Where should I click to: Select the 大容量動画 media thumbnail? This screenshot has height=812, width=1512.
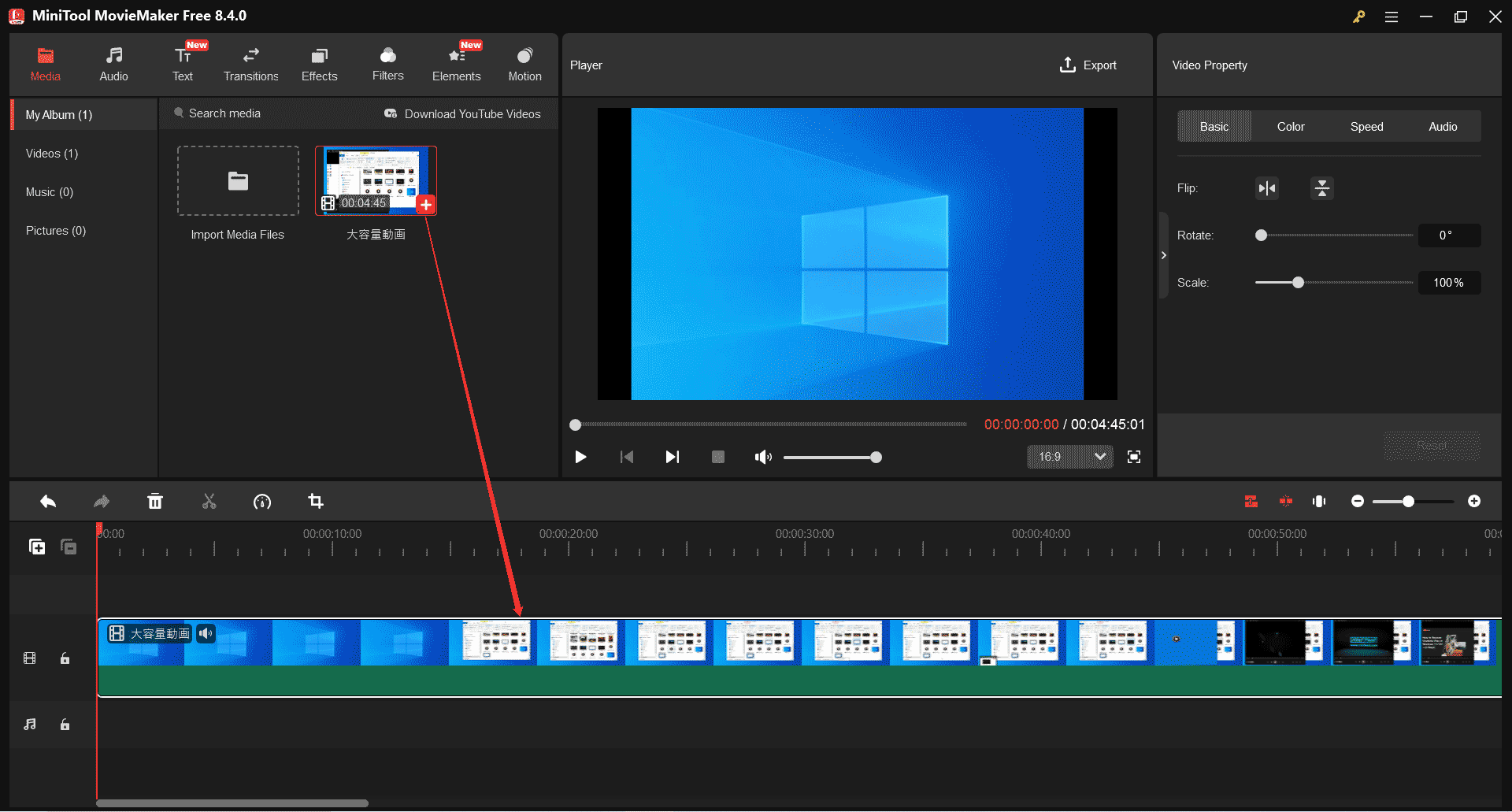tap(376, 180)
